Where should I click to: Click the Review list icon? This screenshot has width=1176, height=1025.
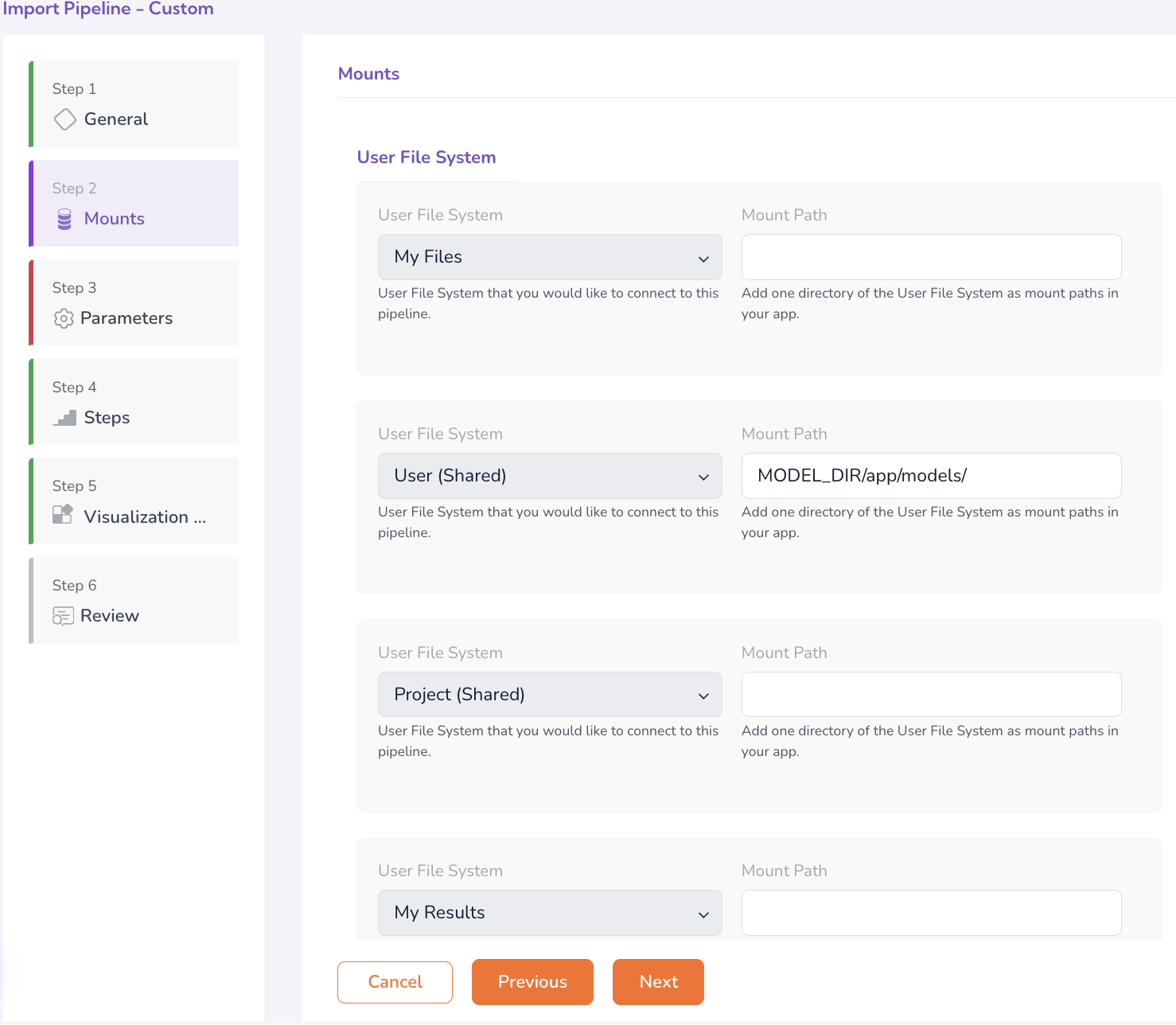coord(63,616)
